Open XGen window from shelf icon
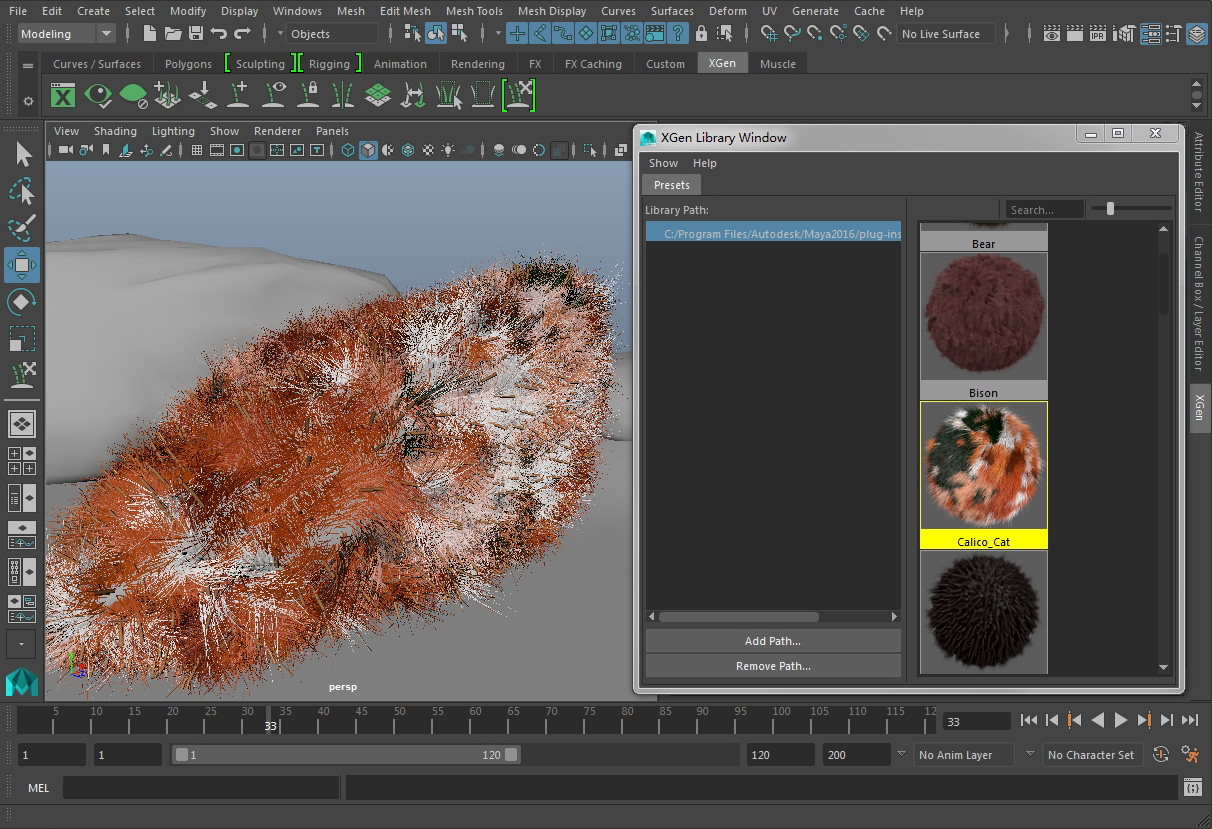This screenshot has width=1212, height=829. coord(63,95)
